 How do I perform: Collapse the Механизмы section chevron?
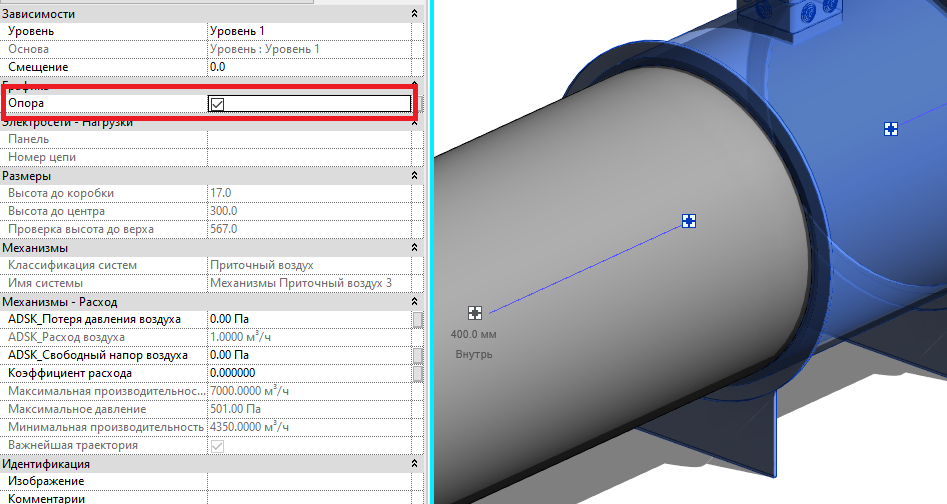[x=414, y=247]
